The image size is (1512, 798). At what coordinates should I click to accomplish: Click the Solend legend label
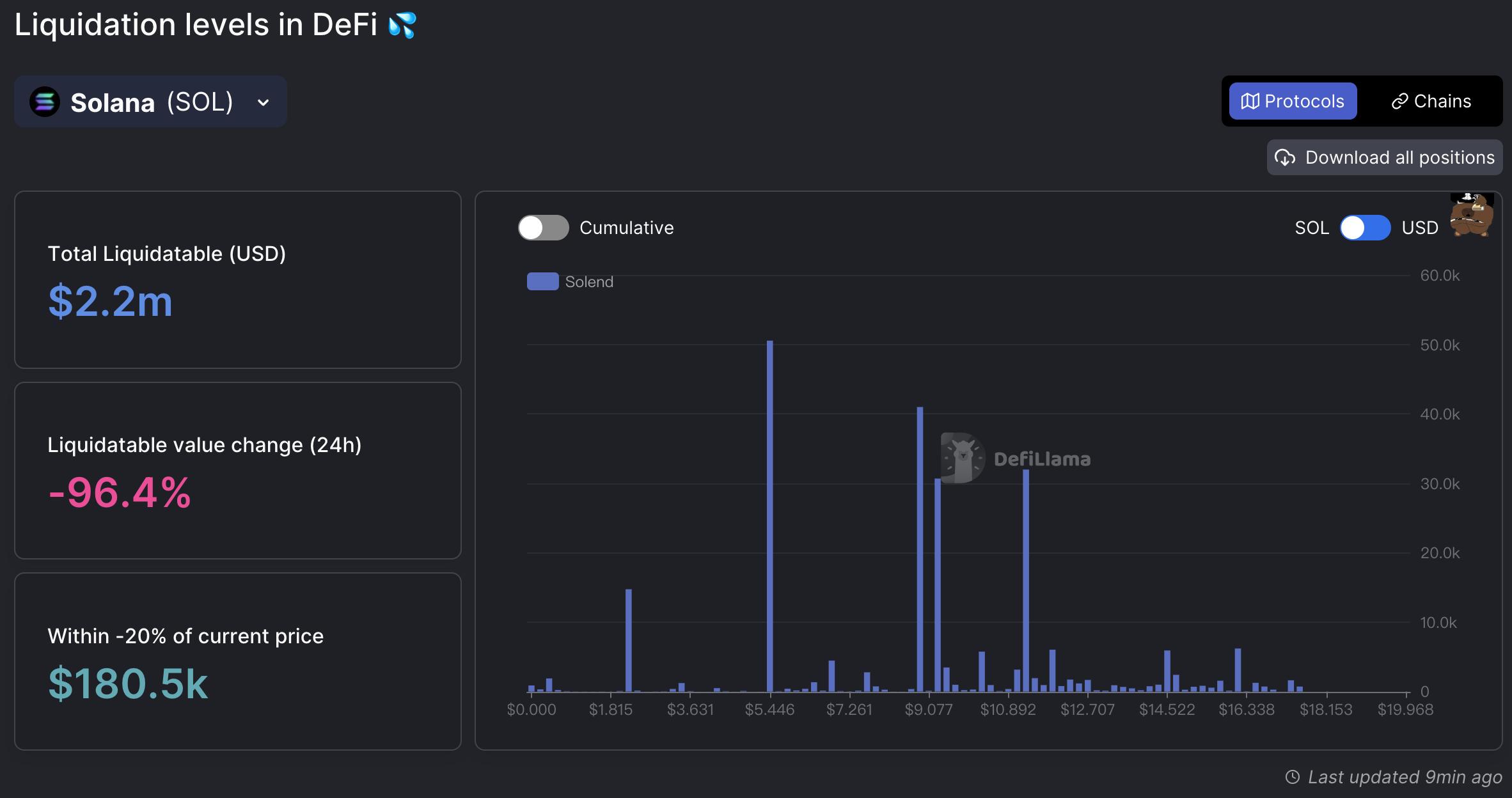coord(589,281)
